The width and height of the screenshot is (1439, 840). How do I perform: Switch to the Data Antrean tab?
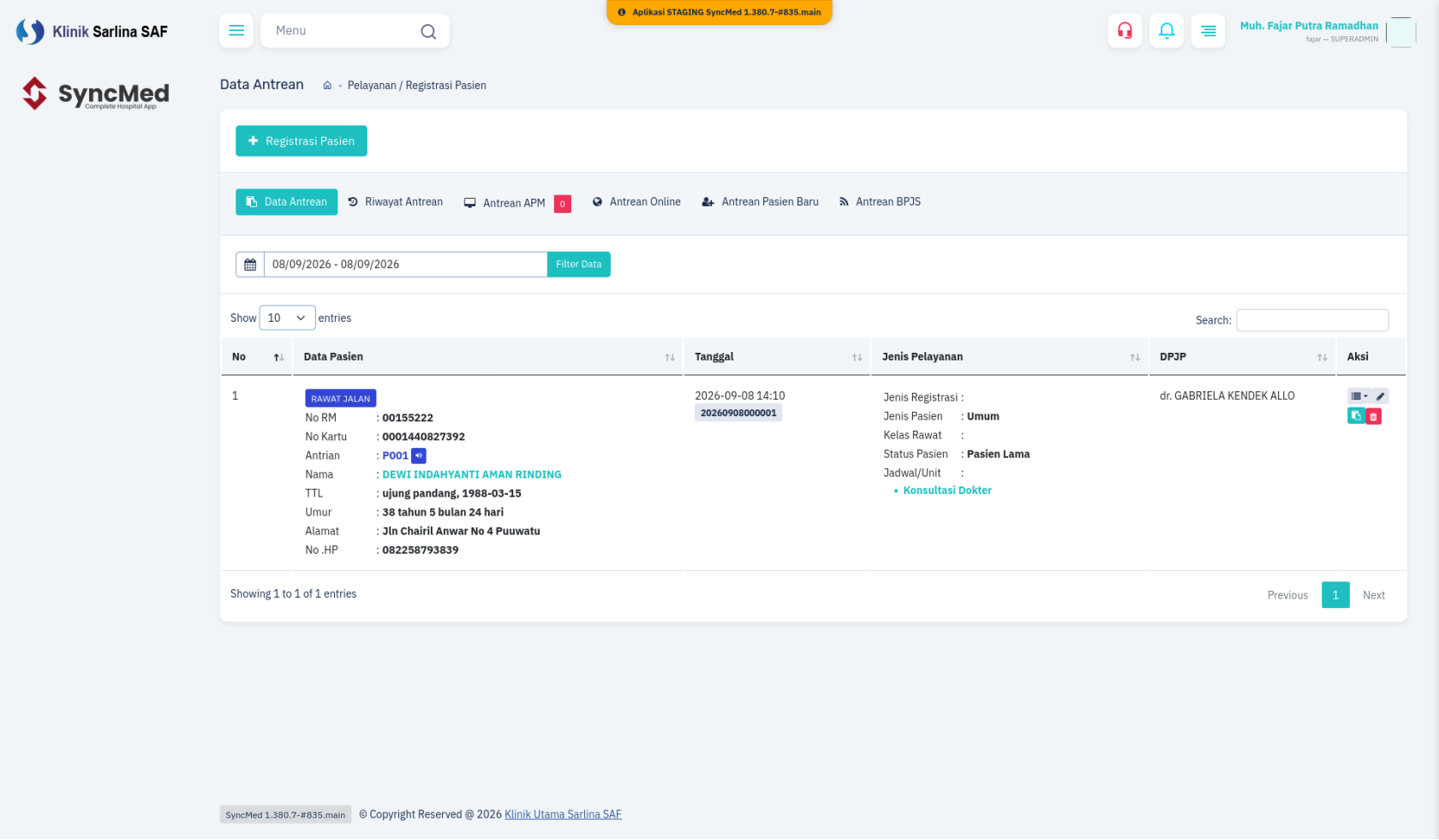287,202
